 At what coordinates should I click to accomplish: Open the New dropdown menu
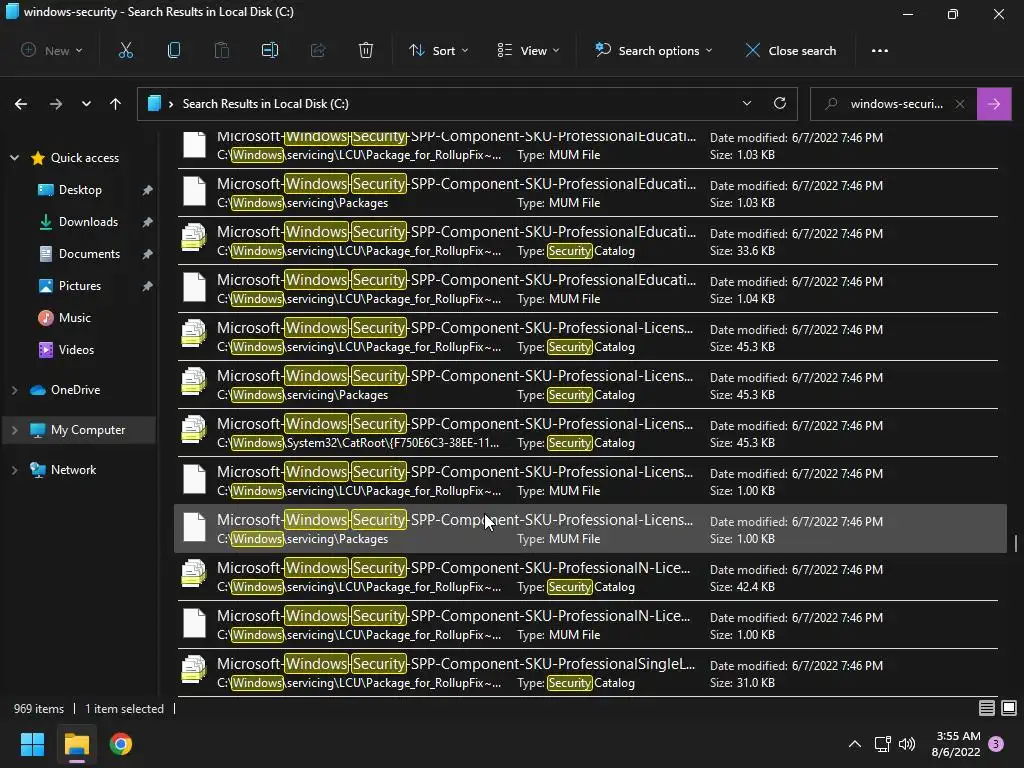coord(52,50)
